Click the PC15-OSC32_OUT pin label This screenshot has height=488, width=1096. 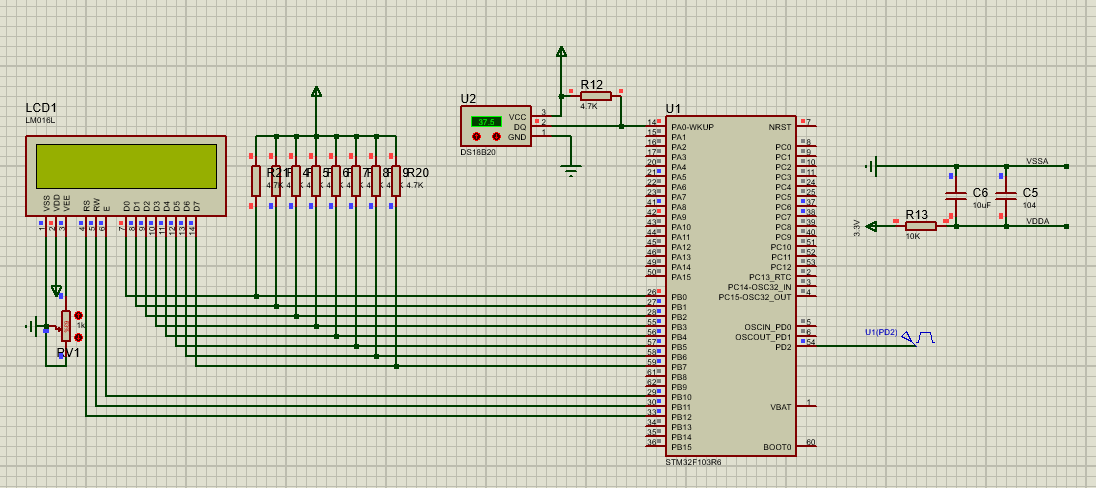point(756,296)
